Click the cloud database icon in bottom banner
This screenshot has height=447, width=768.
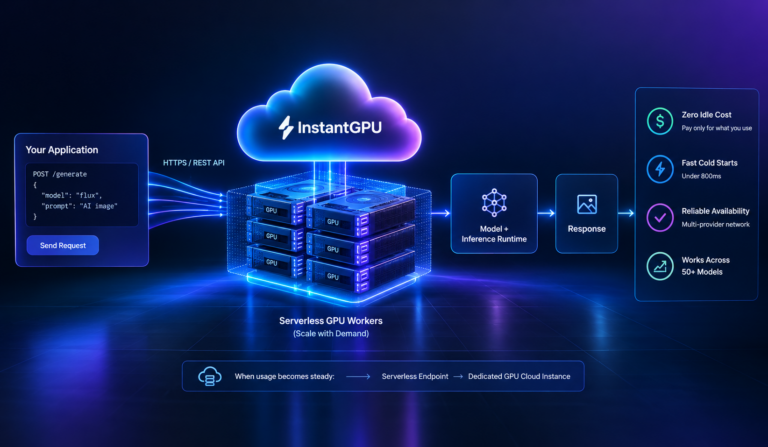[210, 376]
